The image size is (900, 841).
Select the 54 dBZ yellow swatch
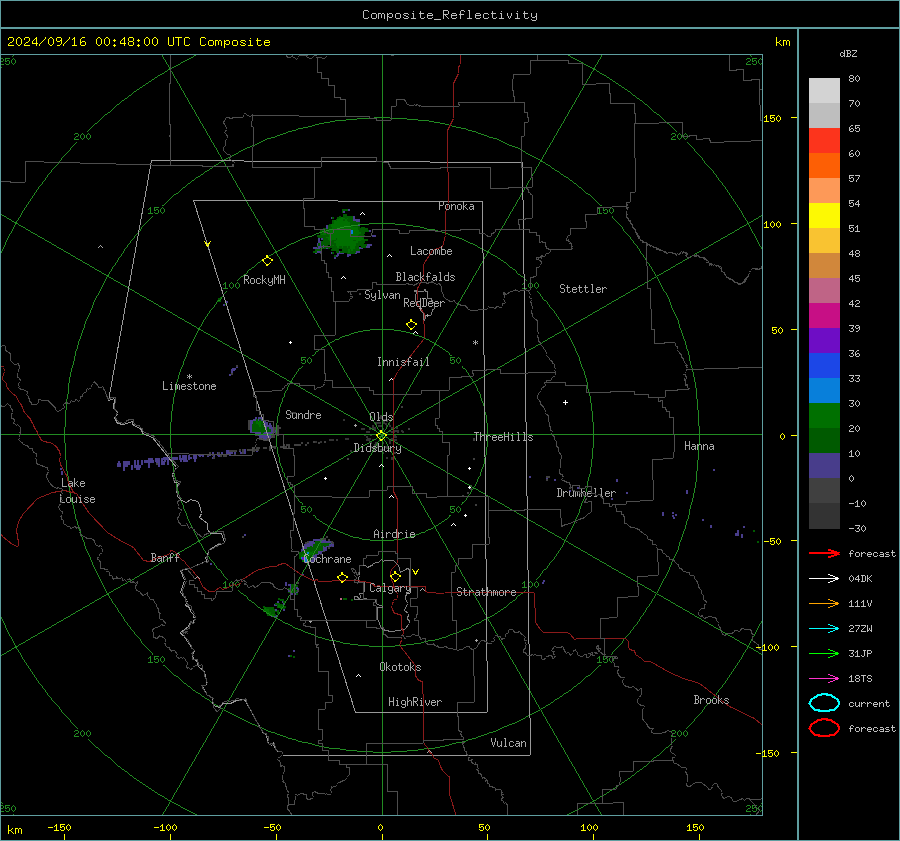[x=824, y=215]
